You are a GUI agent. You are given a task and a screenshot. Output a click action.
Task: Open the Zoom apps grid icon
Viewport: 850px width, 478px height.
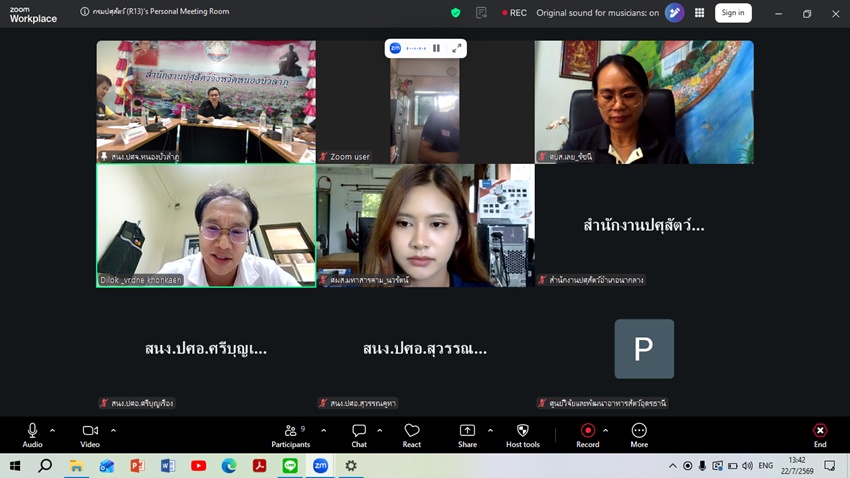point(700,12)
